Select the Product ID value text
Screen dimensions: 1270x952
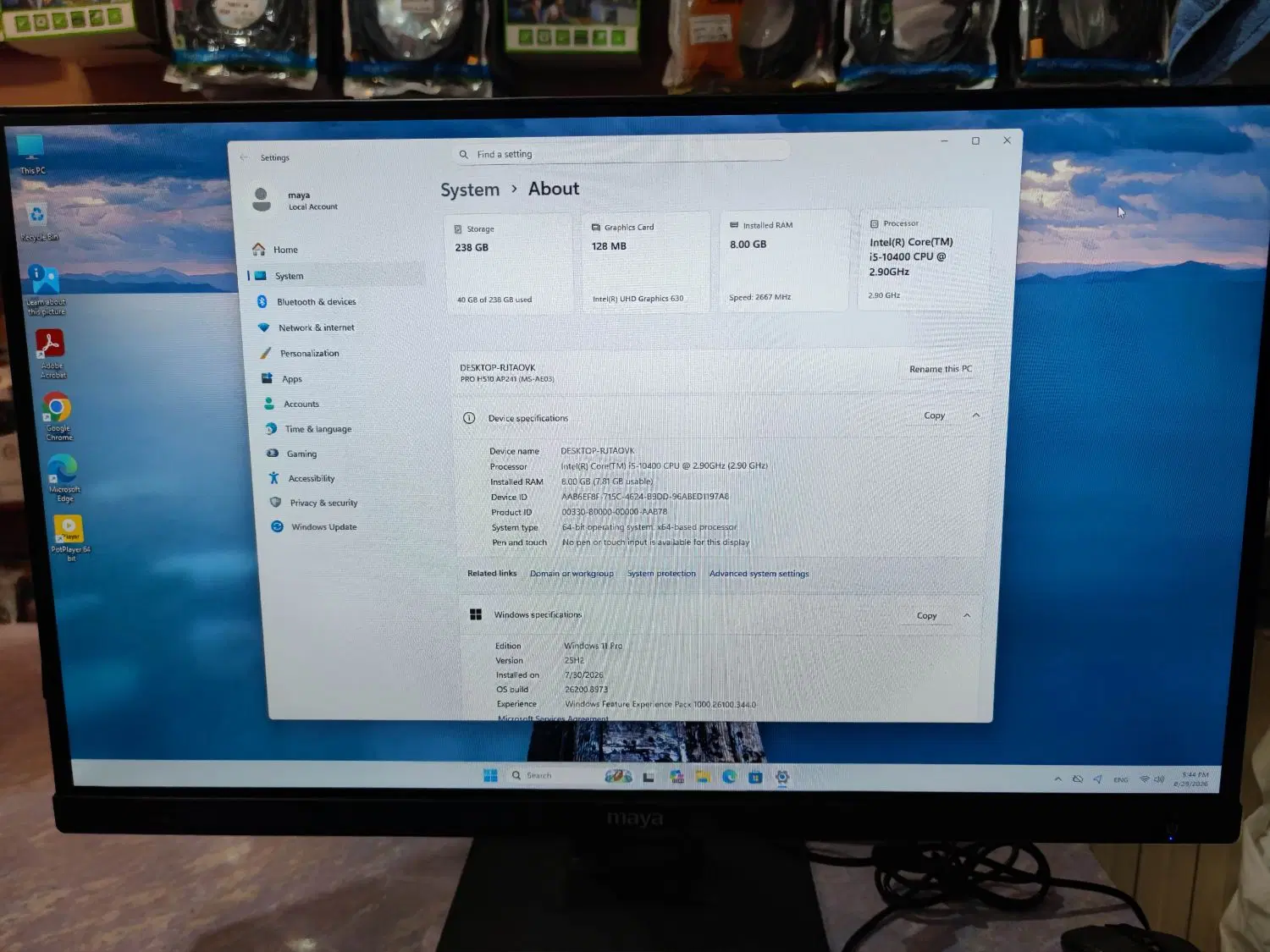point(615,512)
